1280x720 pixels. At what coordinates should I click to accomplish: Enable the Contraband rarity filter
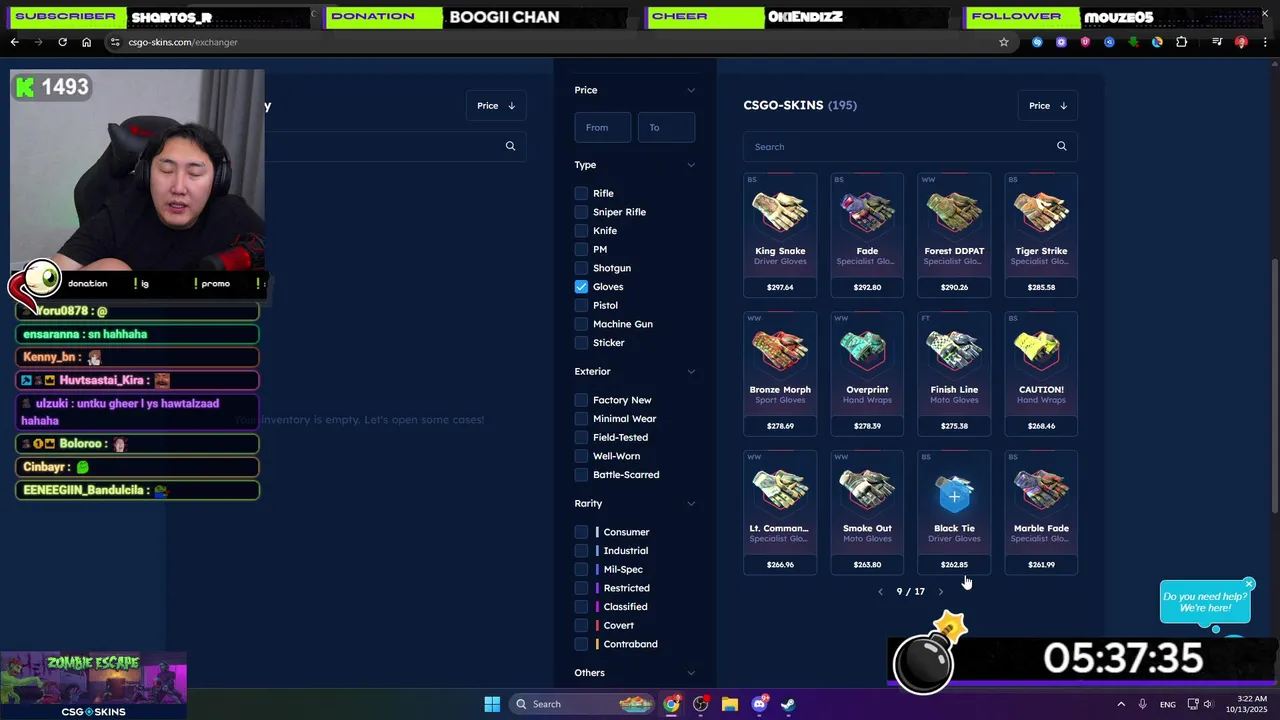581,644
